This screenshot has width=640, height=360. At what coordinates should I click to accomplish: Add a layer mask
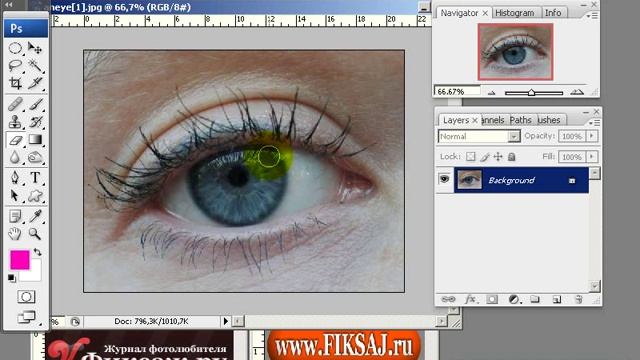point(492,300)
